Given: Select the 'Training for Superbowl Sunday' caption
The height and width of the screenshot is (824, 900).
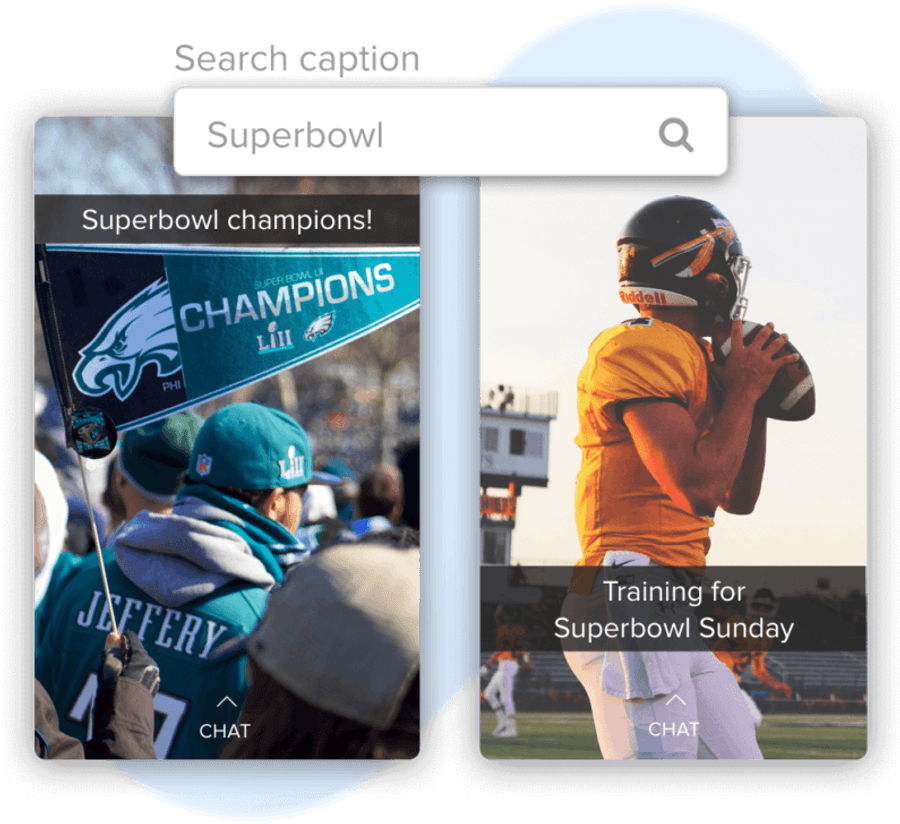Looking at the screenshot, I should 673,609.
